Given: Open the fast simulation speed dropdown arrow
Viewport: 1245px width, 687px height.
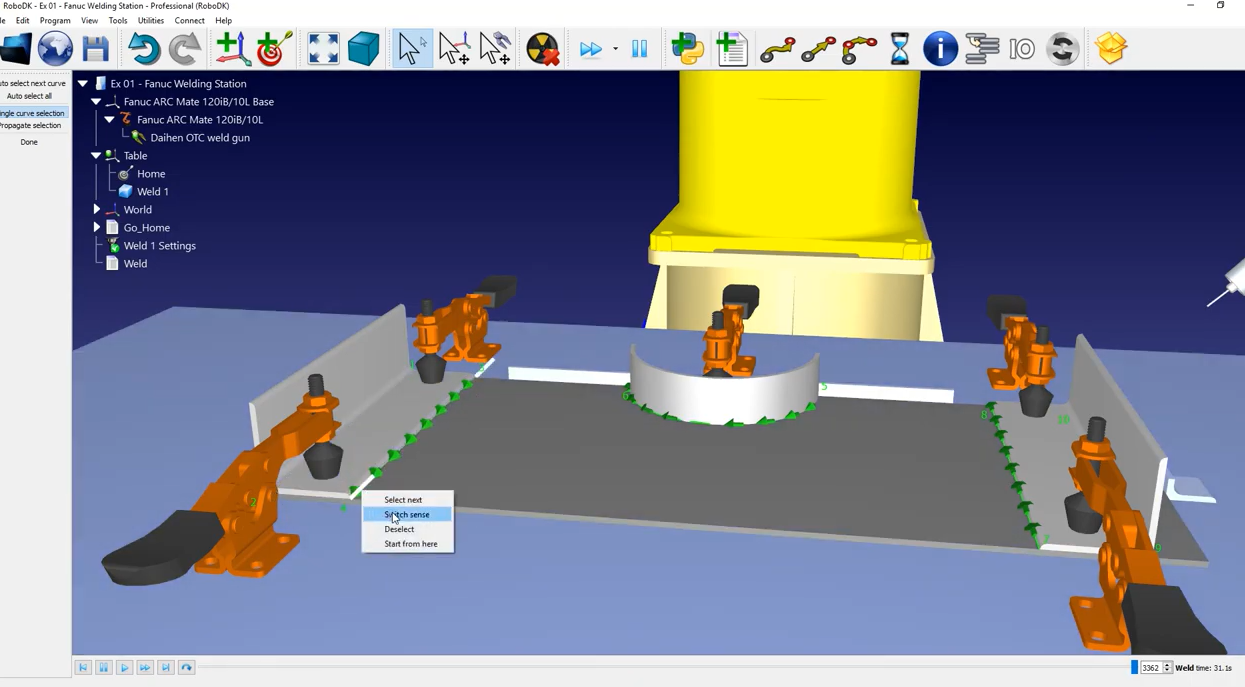Looking at the screenshot, I should (x=615, y=49).
